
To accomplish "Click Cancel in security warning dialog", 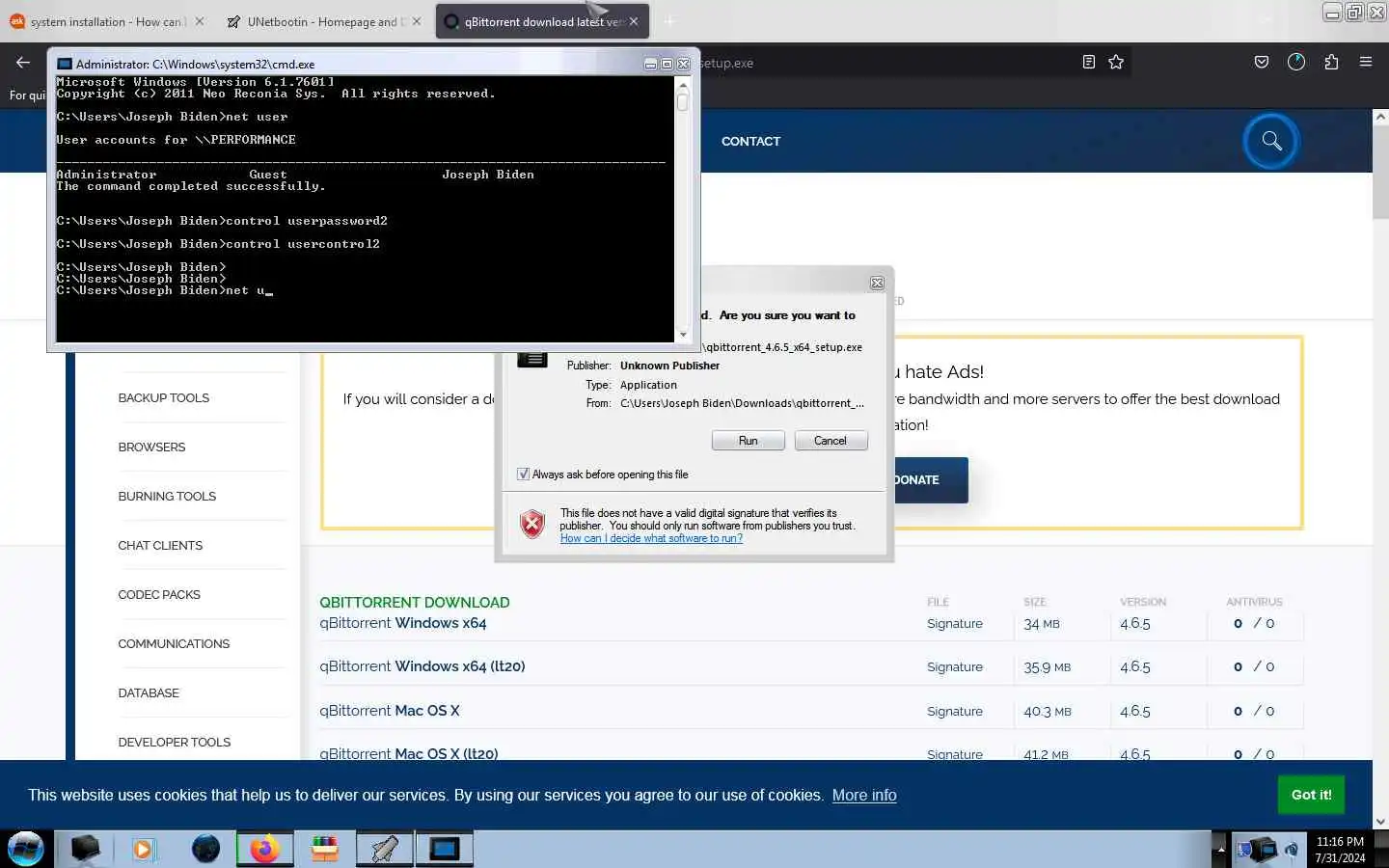I will (x=830, y=441).
